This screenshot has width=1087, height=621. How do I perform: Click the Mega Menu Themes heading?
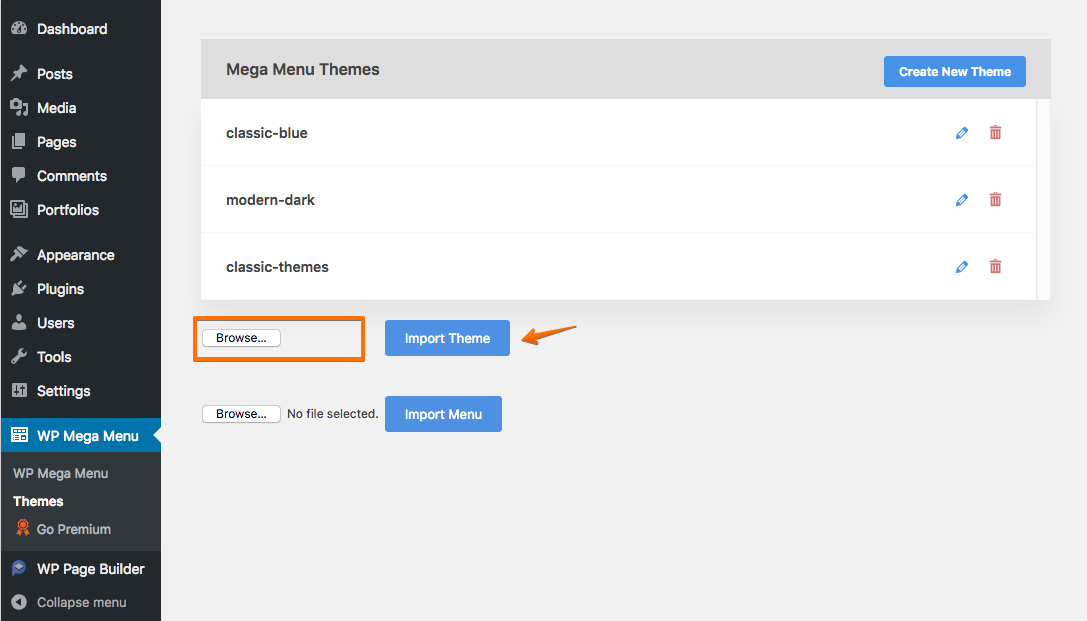[x=303, y=69]
